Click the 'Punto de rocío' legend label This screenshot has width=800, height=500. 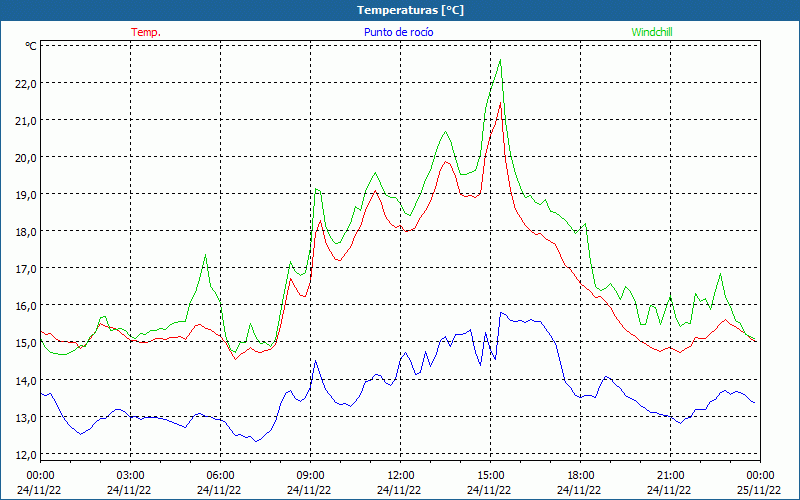398,32
